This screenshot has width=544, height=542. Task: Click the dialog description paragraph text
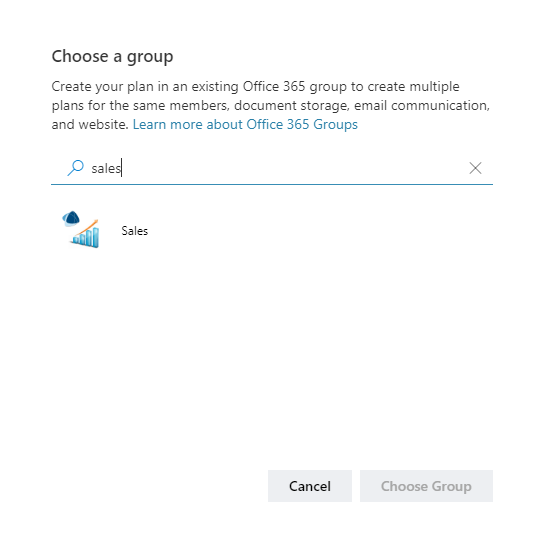(271, 105)
